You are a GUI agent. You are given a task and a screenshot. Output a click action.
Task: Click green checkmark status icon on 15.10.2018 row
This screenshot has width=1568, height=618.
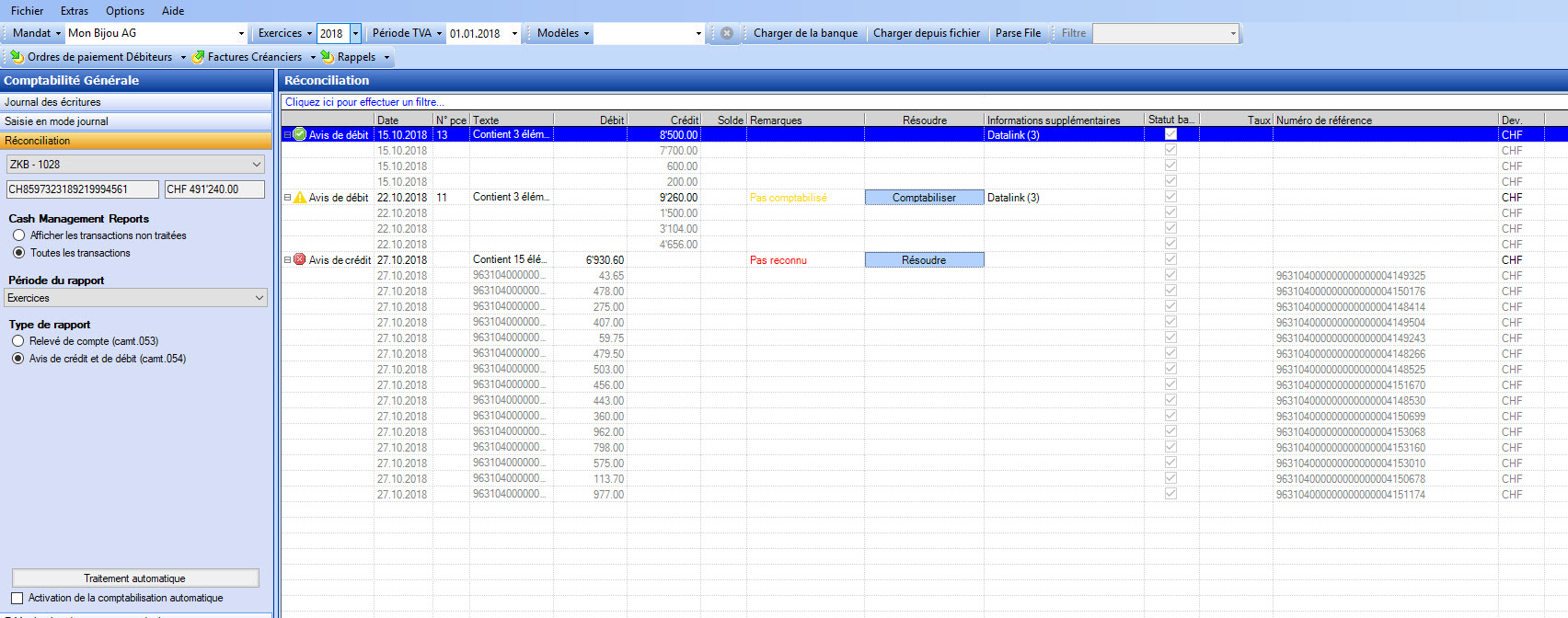299,134
